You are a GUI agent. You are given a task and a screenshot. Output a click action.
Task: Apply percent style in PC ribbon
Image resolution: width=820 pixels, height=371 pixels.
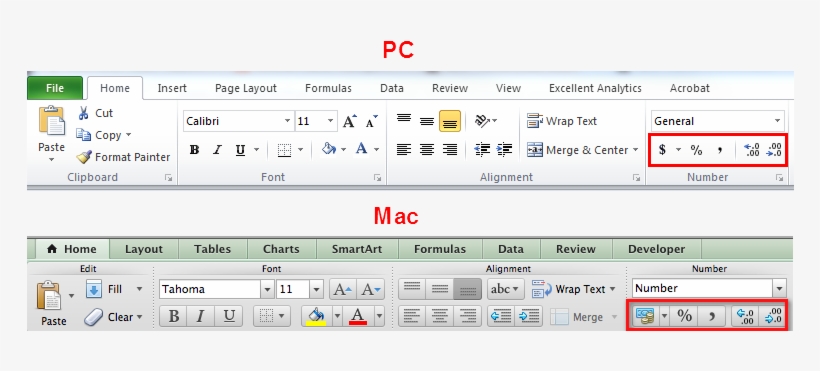click(x=696, y=150)
